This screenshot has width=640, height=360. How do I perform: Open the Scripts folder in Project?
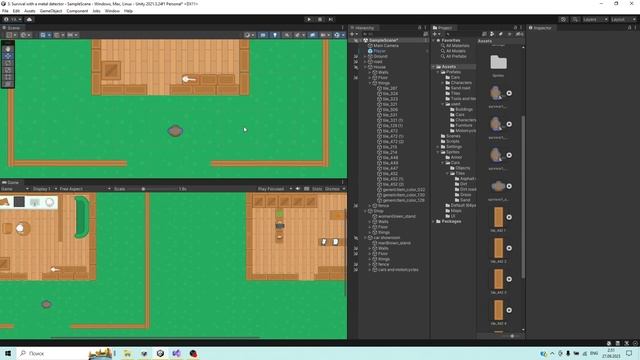tap(453, 141)
